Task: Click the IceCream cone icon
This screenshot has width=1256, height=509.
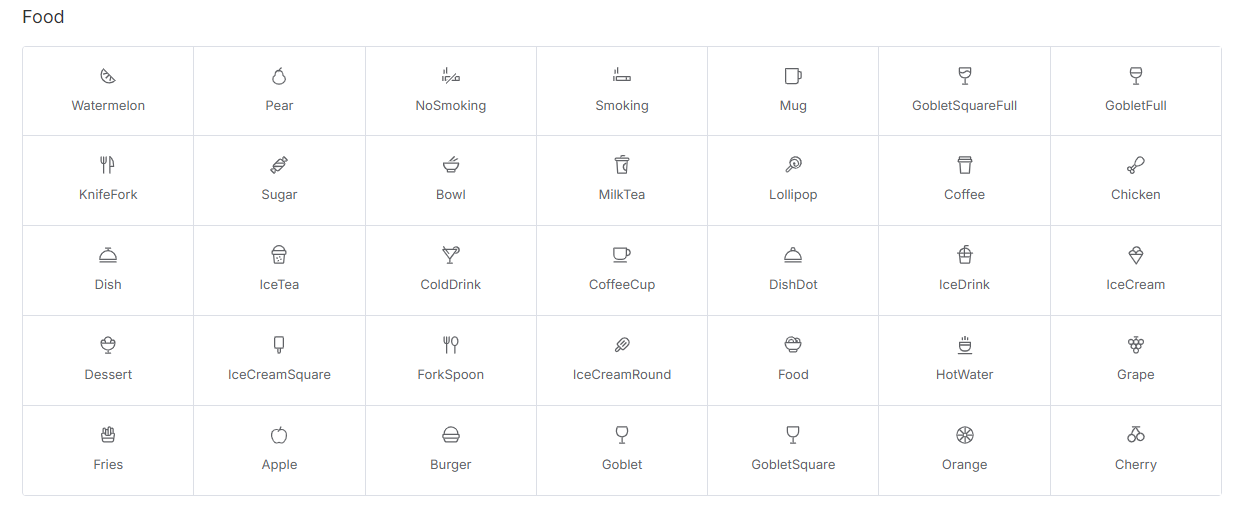Action: pyautogui.click(x=1136, y=255)
